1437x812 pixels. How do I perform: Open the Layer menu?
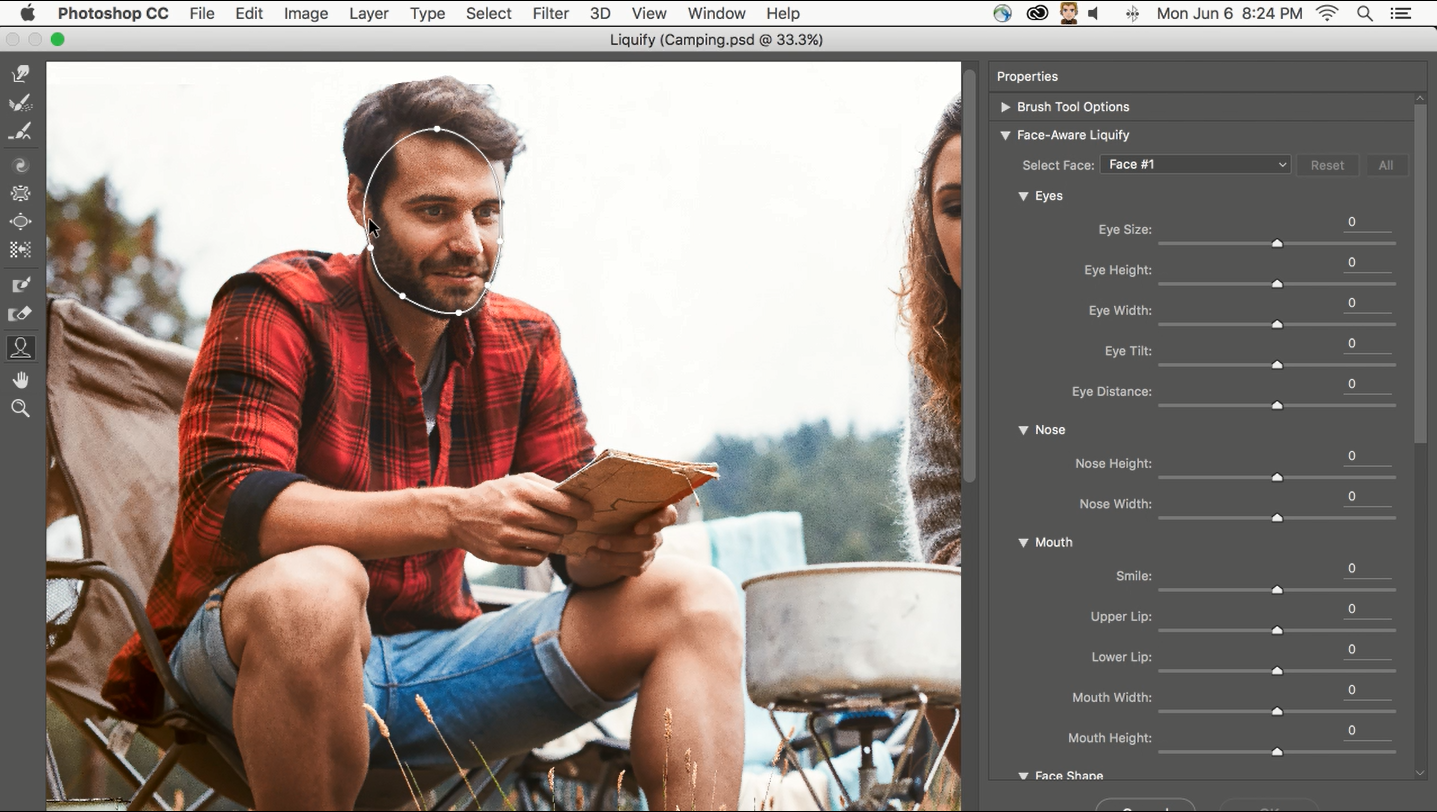(x=369, y=13)
